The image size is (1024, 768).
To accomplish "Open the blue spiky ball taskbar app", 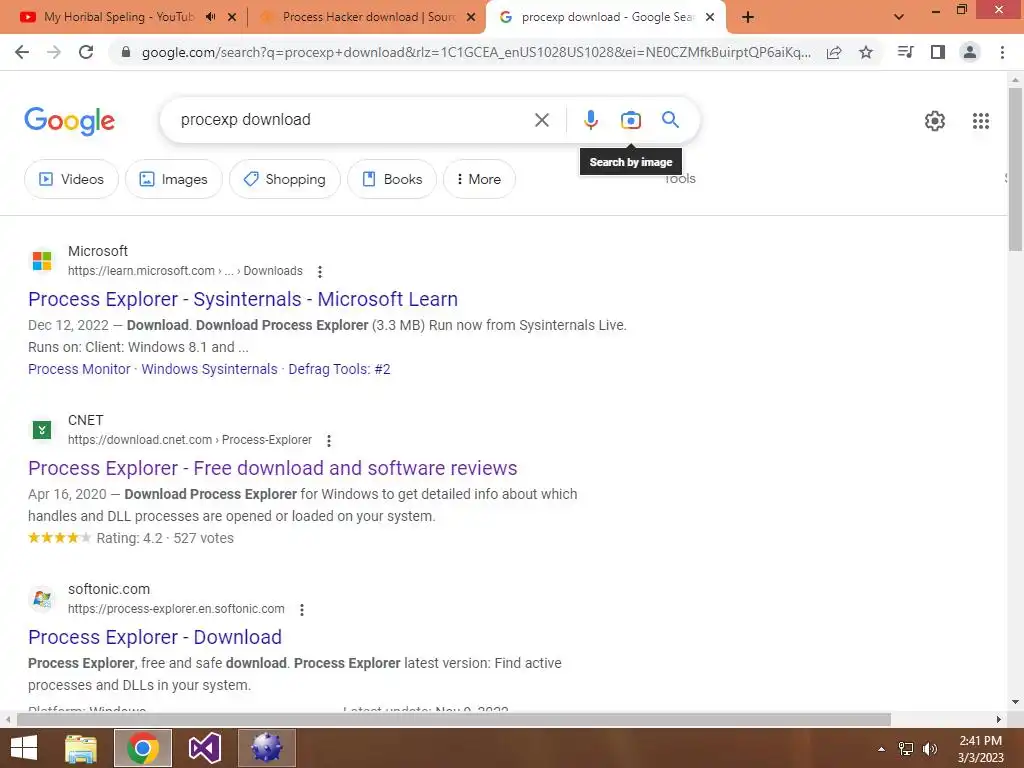I will [x=266, y=748].
